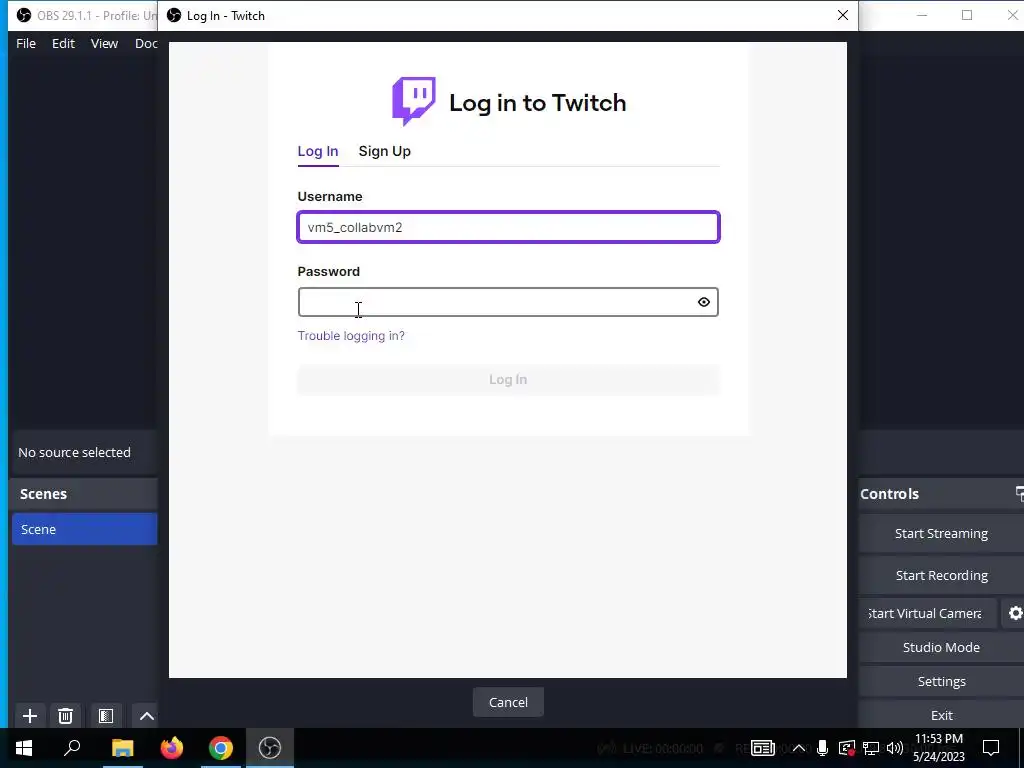Click Start Streaming in OBS Controls
The image size is (1024, 768).
(941, 534)
